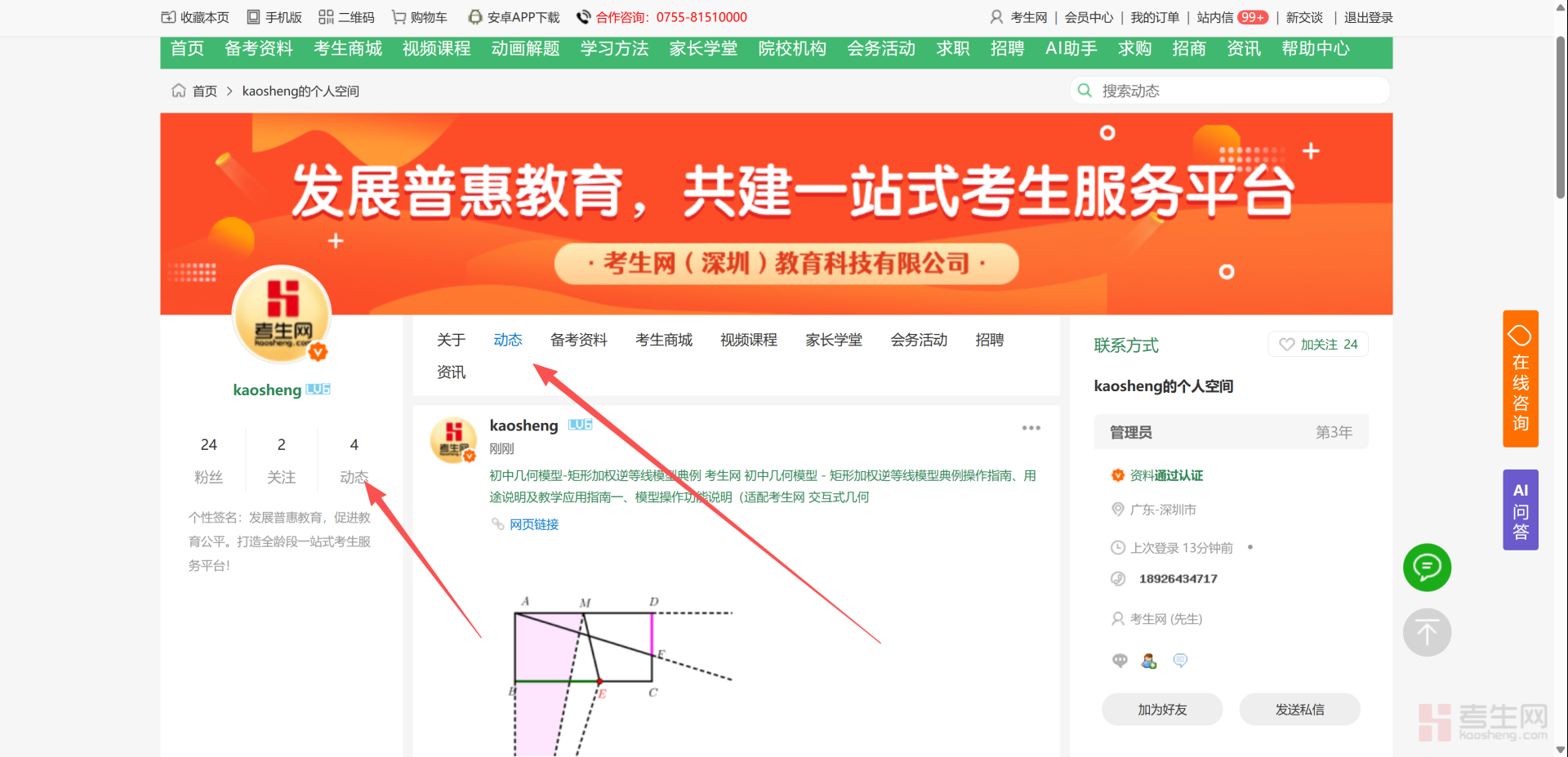Click the page vertical scrollbar thumb
Image resolution: width=1568 pixels, height=757 pixels.
point(1560,114)
